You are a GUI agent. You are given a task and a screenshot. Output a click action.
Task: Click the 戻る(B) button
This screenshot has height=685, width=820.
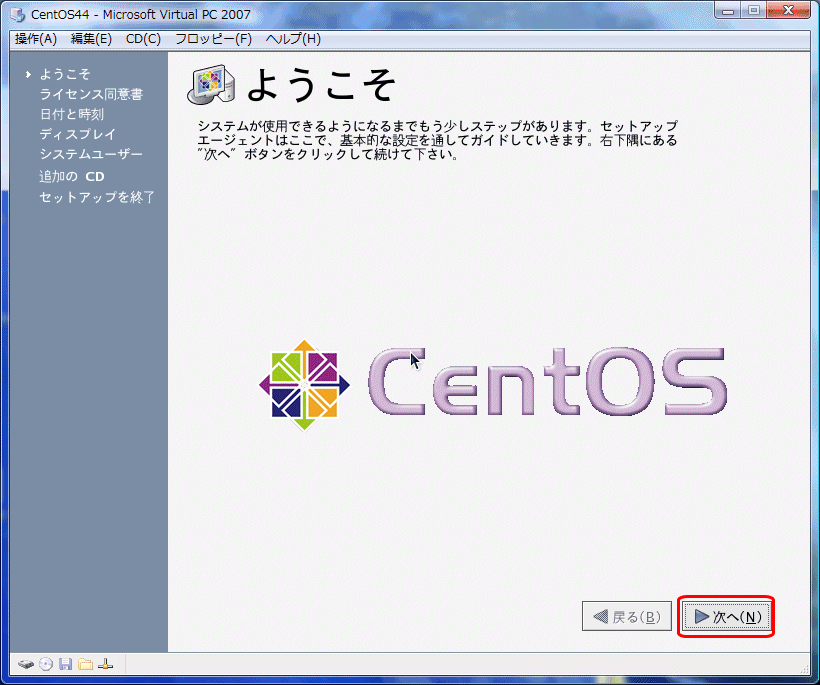627,616
